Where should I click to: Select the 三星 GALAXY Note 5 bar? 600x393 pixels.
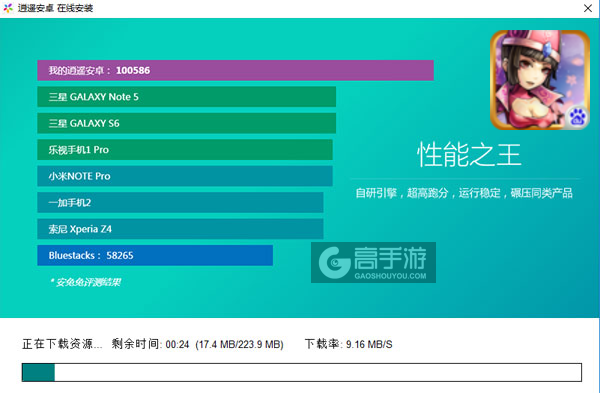pyautogui.click(x=186, y=97)
